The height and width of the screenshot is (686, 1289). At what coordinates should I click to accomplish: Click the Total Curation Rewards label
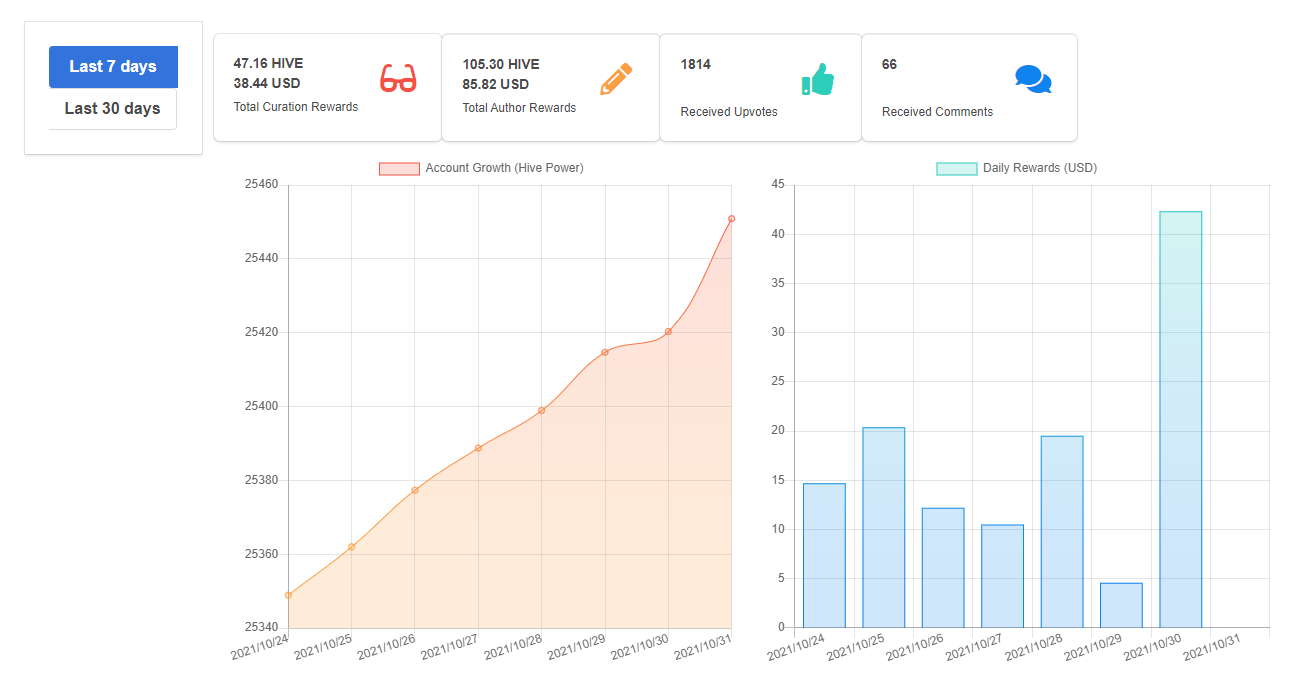tap(296, 107)
